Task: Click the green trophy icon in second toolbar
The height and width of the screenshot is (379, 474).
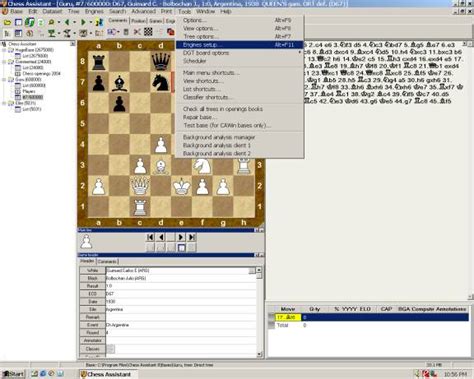Action: point(51,33)
